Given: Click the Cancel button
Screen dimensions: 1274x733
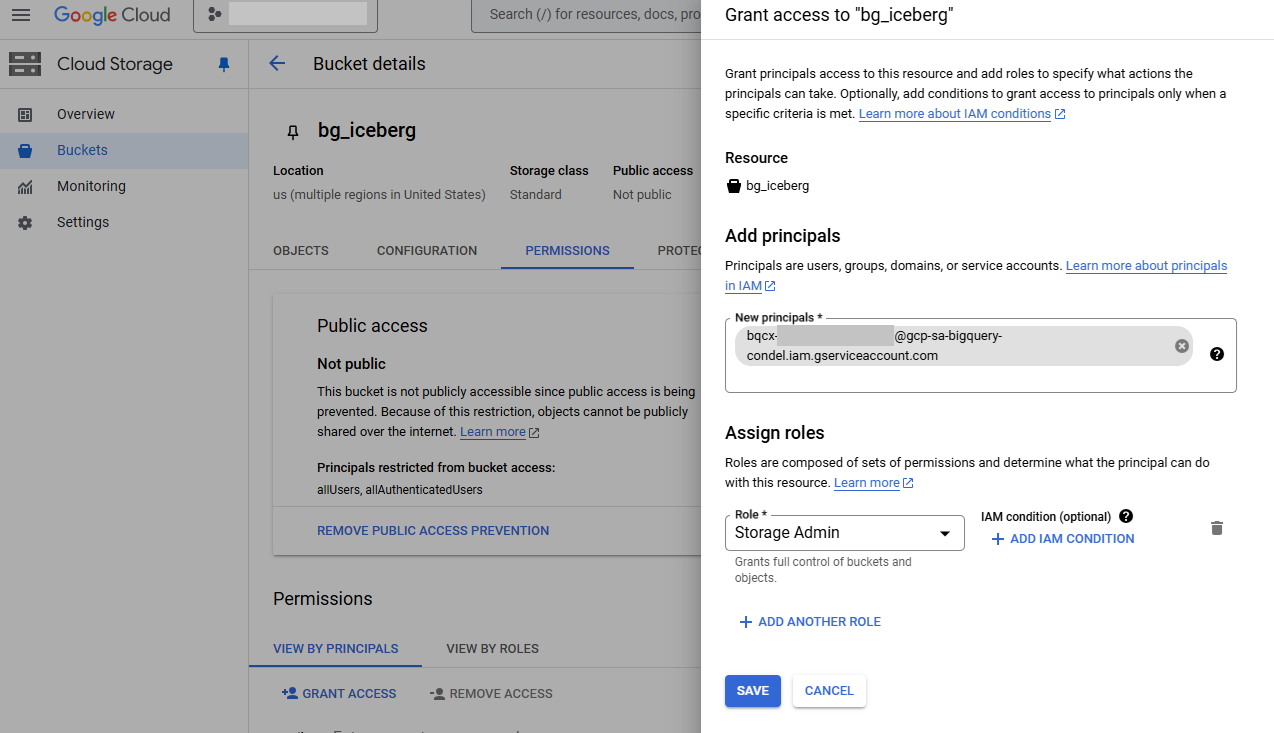Looking at the screenshot, I should 829,691.
